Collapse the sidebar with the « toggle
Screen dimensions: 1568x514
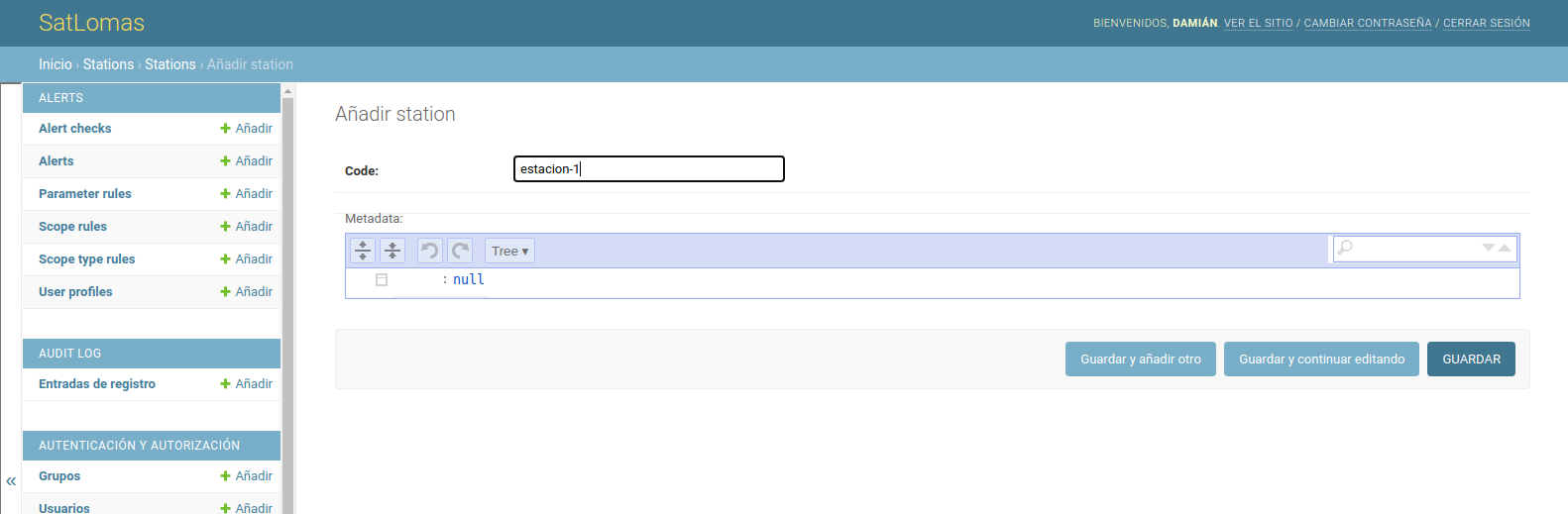pos(11,481)
